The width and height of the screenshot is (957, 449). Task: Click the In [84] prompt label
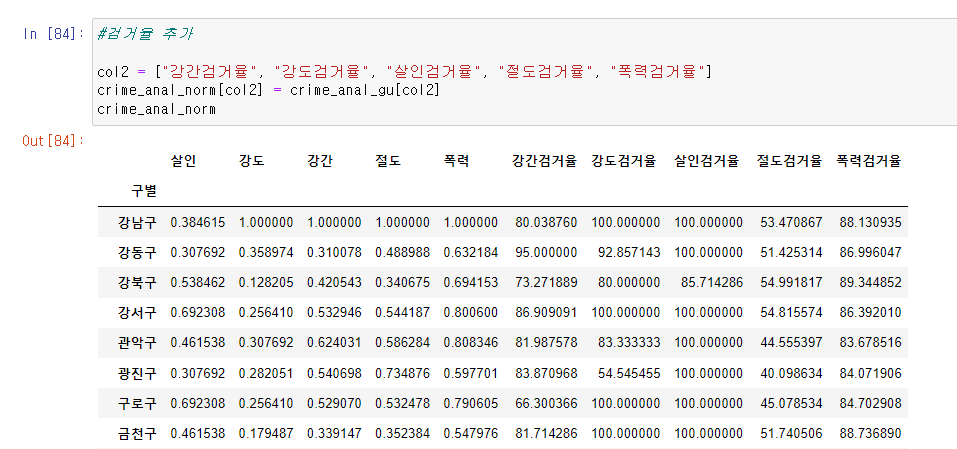click(53, 34)
